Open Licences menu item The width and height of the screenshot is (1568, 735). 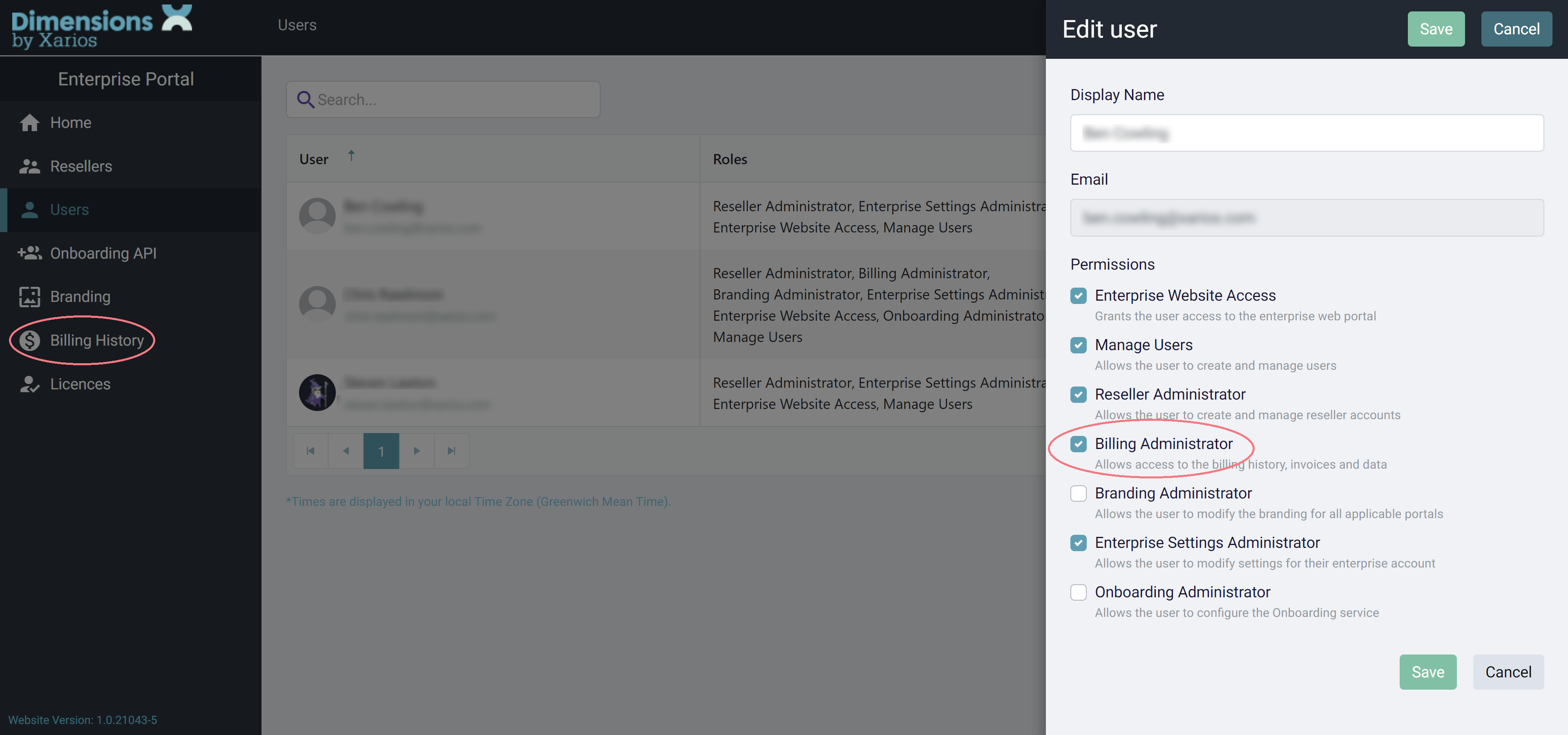[130, 384]
